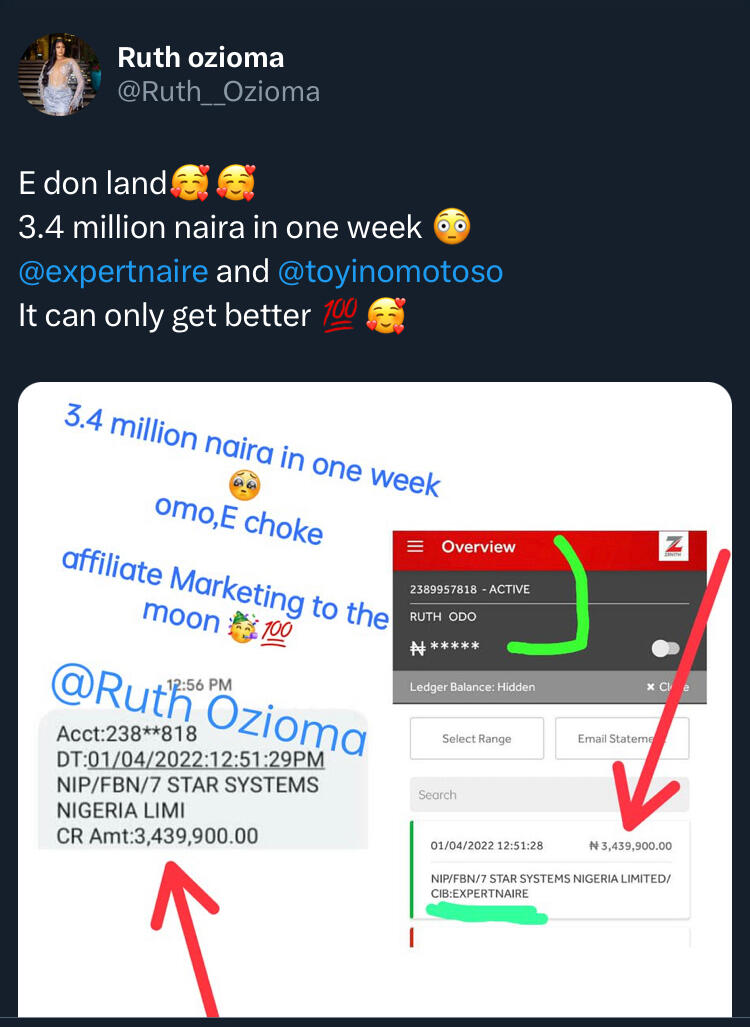The image size is (750, 1027).
Task: Tap the 2389957818 - ACTIVE account row
Action: point(470,589)
